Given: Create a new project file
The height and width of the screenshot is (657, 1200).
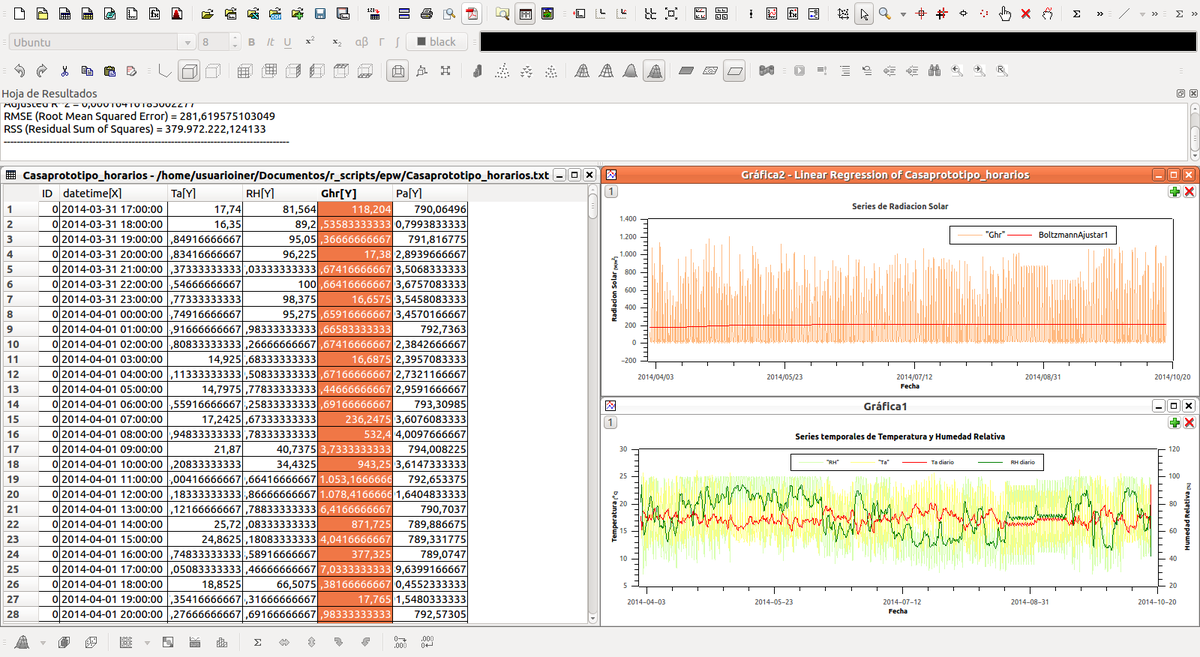Looking at the screenshot, I should coord(17,15).
